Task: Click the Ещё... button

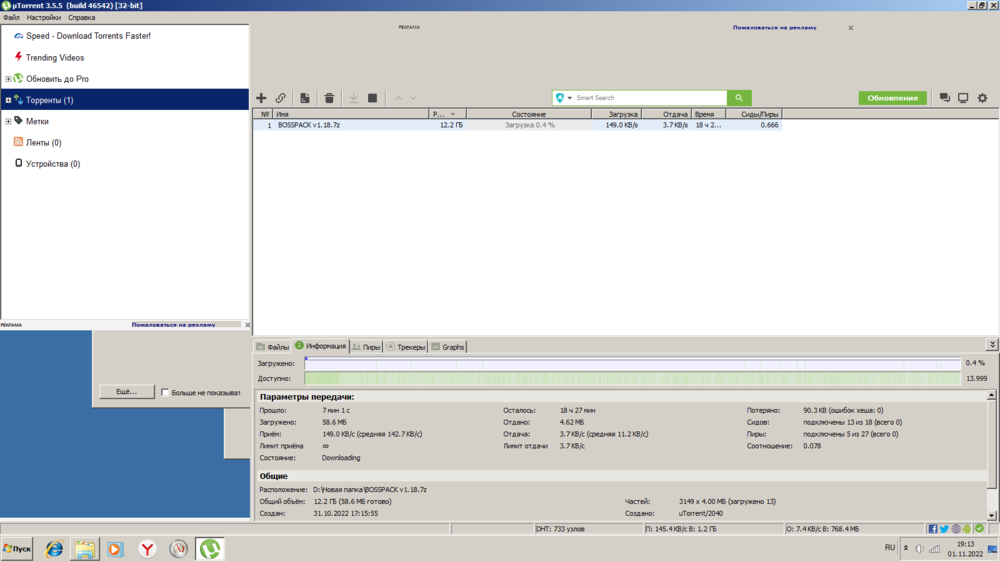Action: coord(126,392)
